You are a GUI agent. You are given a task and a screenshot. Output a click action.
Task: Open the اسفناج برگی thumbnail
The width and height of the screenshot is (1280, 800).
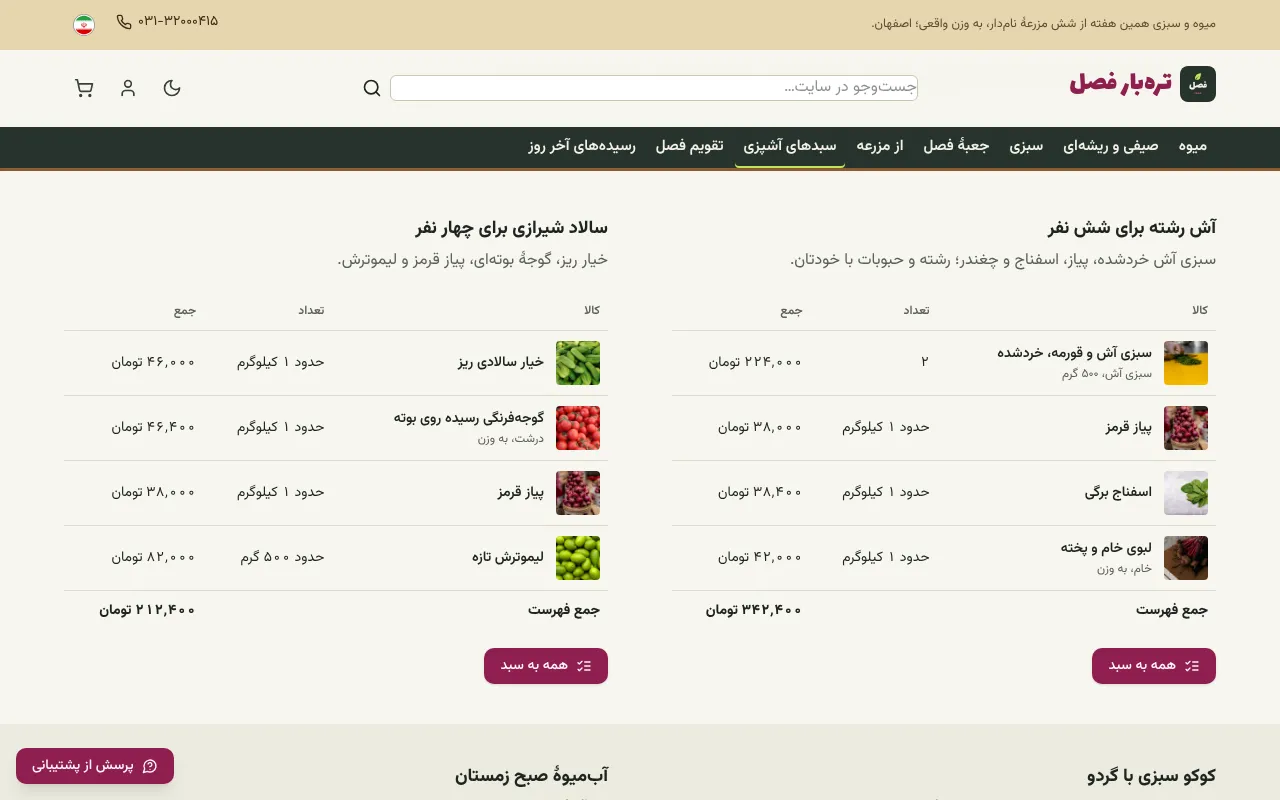1186,493
